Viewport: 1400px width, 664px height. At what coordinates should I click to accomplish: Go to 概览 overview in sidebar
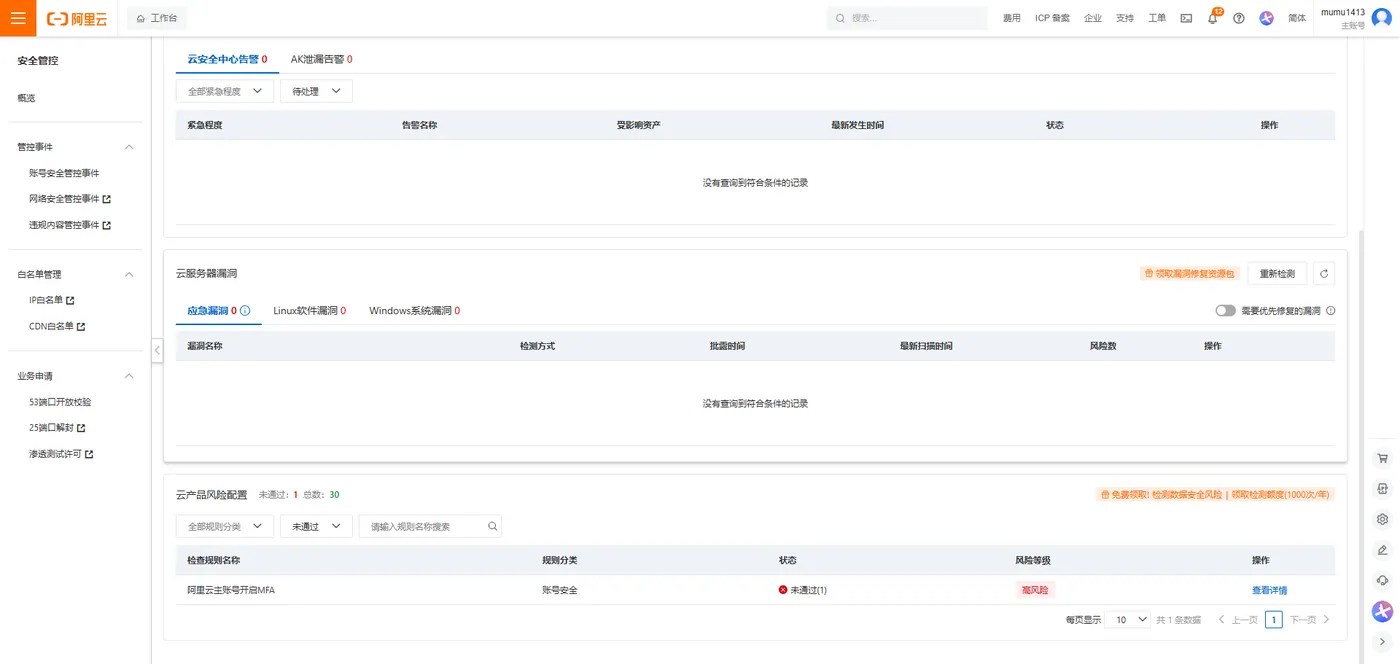point(26,98)
